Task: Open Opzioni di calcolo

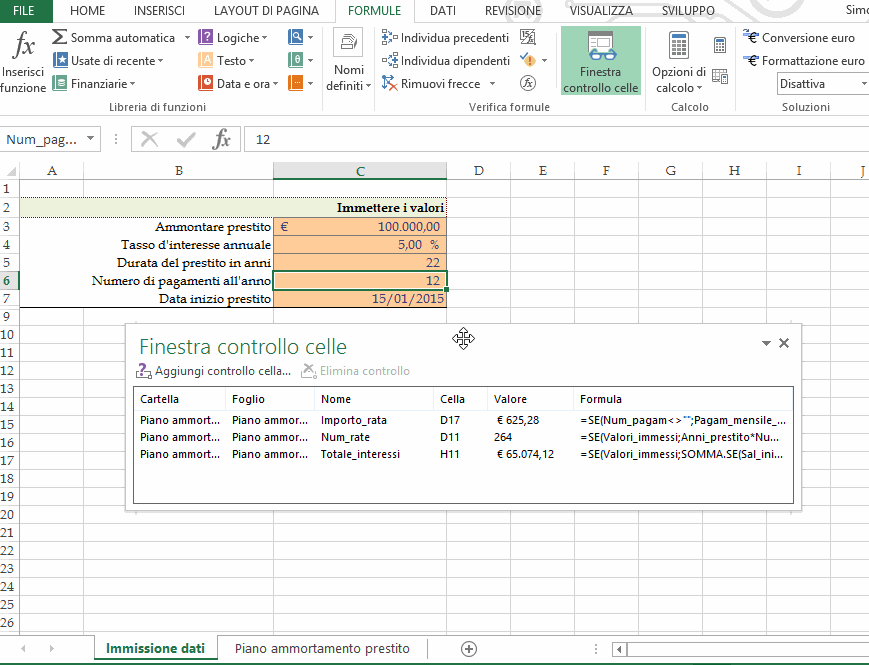Action: (x=678, y=62)
